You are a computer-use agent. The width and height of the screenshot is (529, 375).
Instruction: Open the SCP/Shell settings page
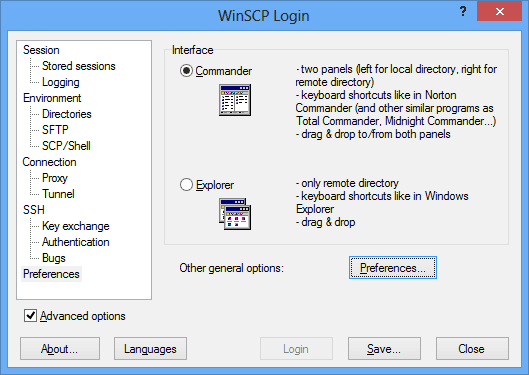click(x=66, y=146)
